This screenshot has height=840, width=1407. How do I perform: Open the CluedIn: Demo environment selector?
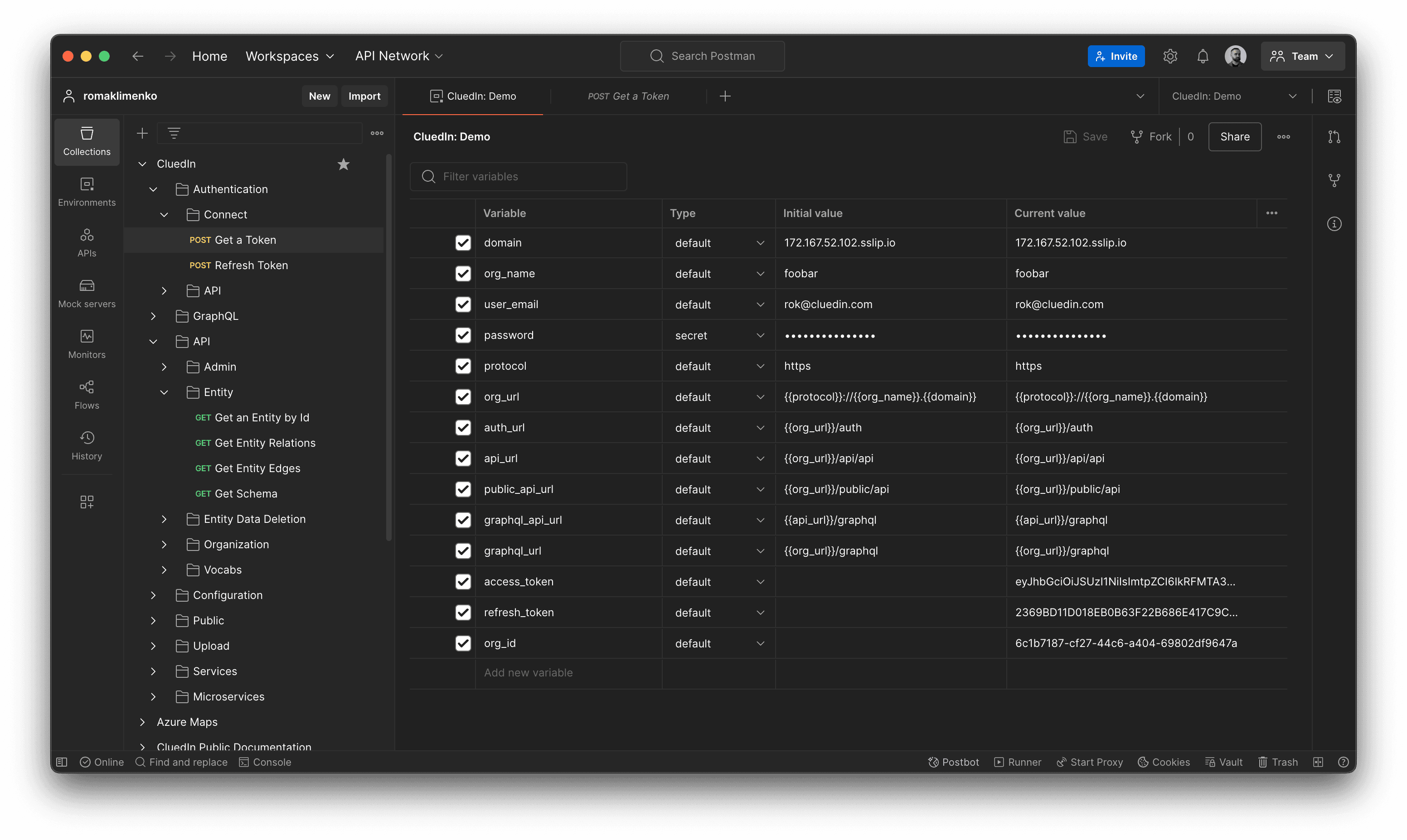[1234, 96]
